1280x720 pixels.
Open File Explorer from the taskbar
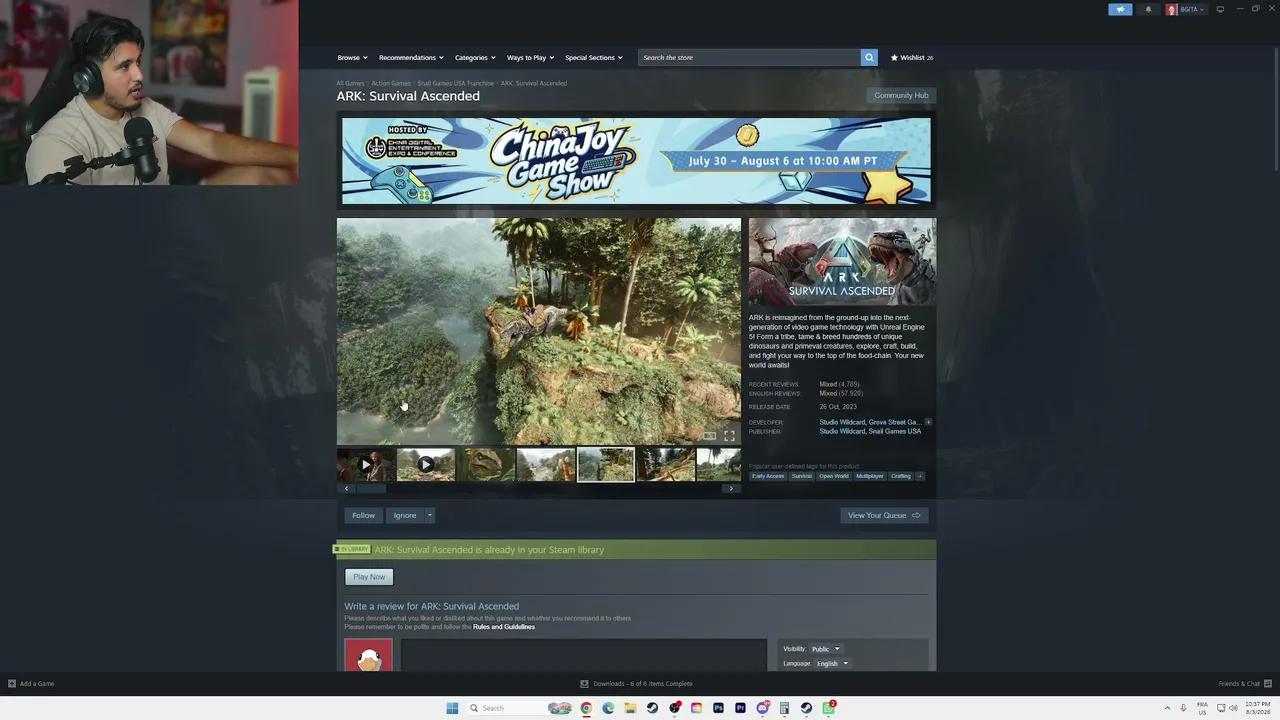coord(630,708)
